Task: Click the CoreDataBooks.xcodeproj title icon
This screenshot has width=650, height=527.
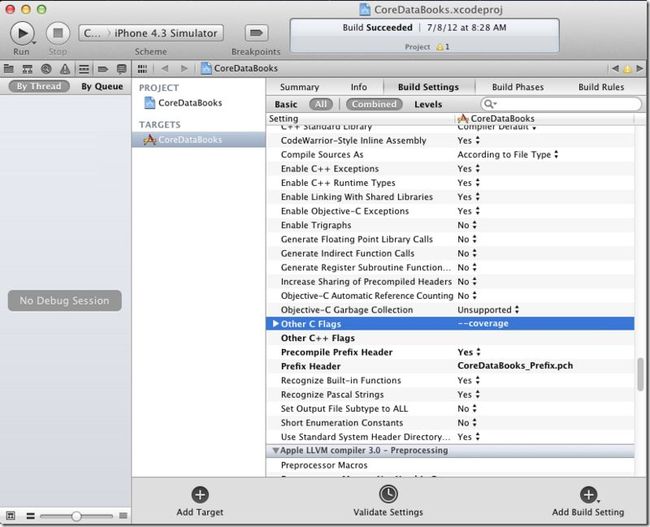Action: (x=365, y=10)
